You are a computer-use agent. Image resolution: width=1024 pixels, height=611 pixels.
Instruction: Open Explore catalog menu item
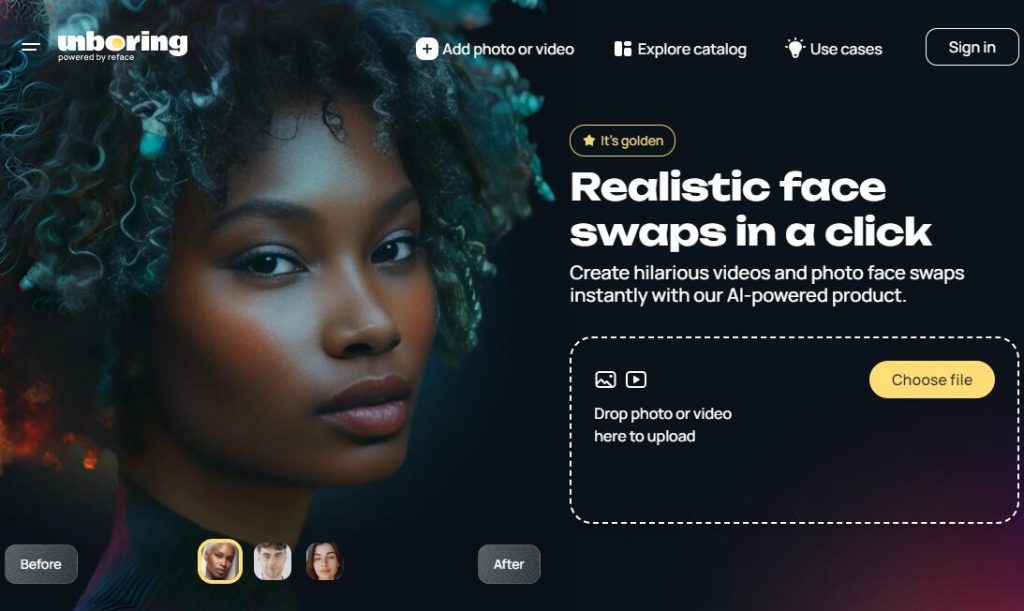tap(680, 49)
